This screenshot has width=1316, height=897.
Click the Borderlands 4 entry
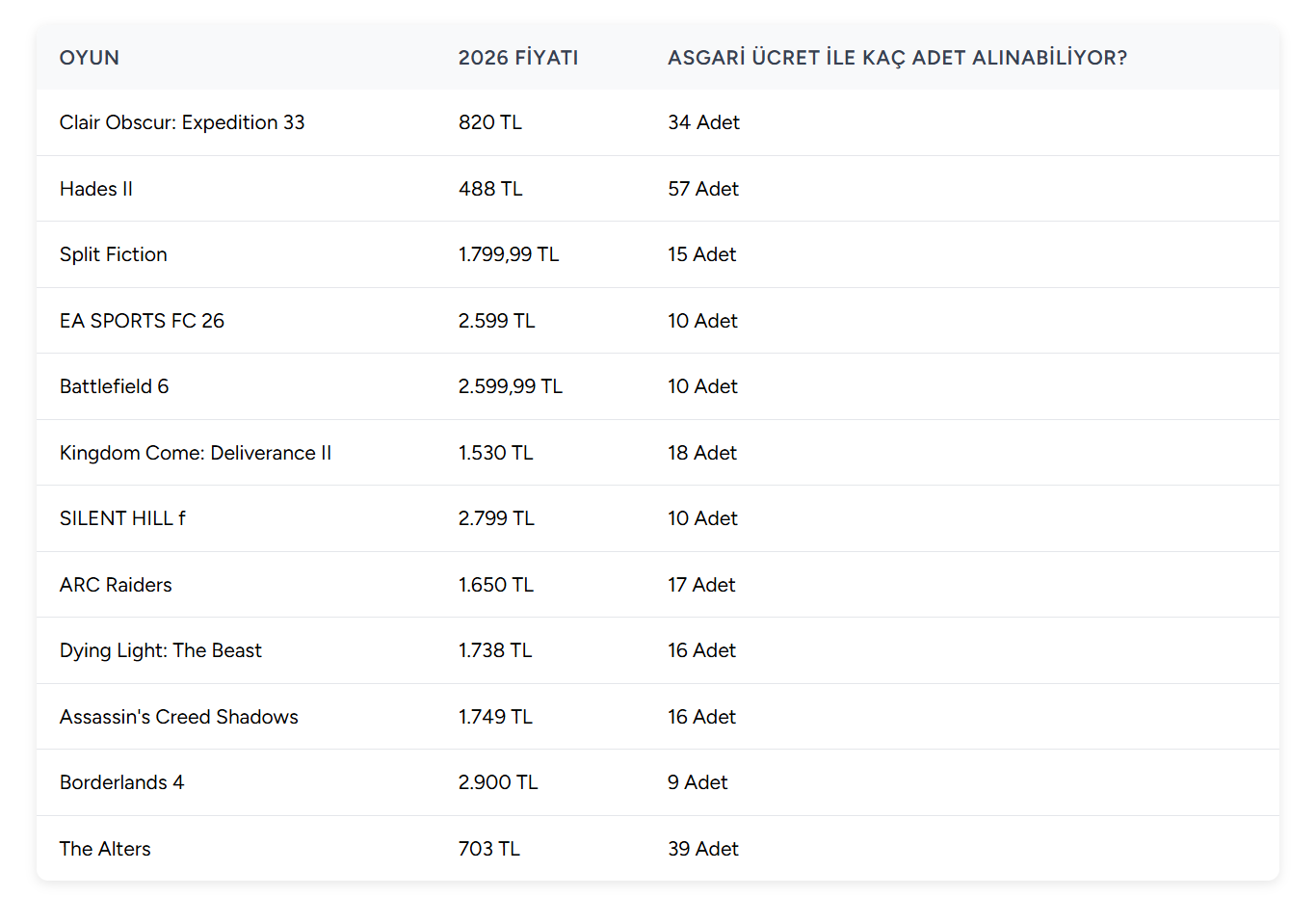(x=121, y=782)
